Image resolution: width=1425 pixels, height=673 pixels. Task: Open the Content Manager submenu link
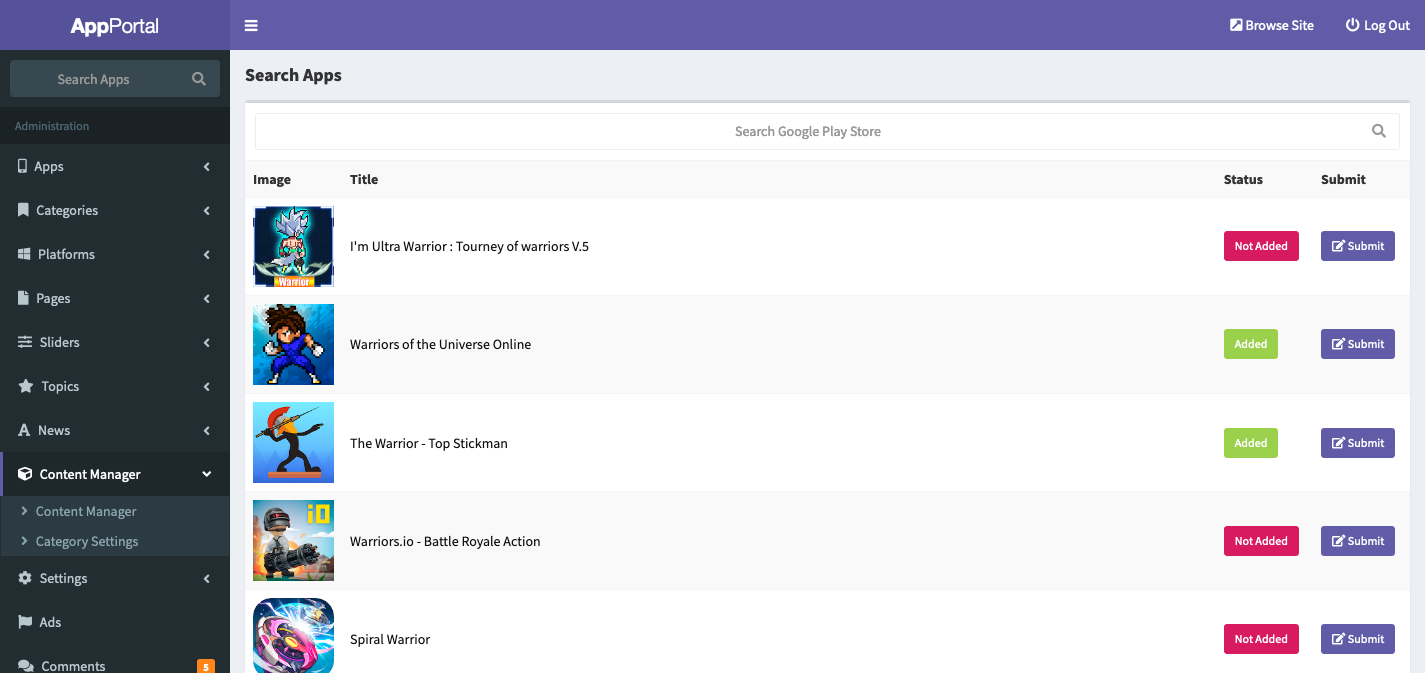click(x=86, y=511)
